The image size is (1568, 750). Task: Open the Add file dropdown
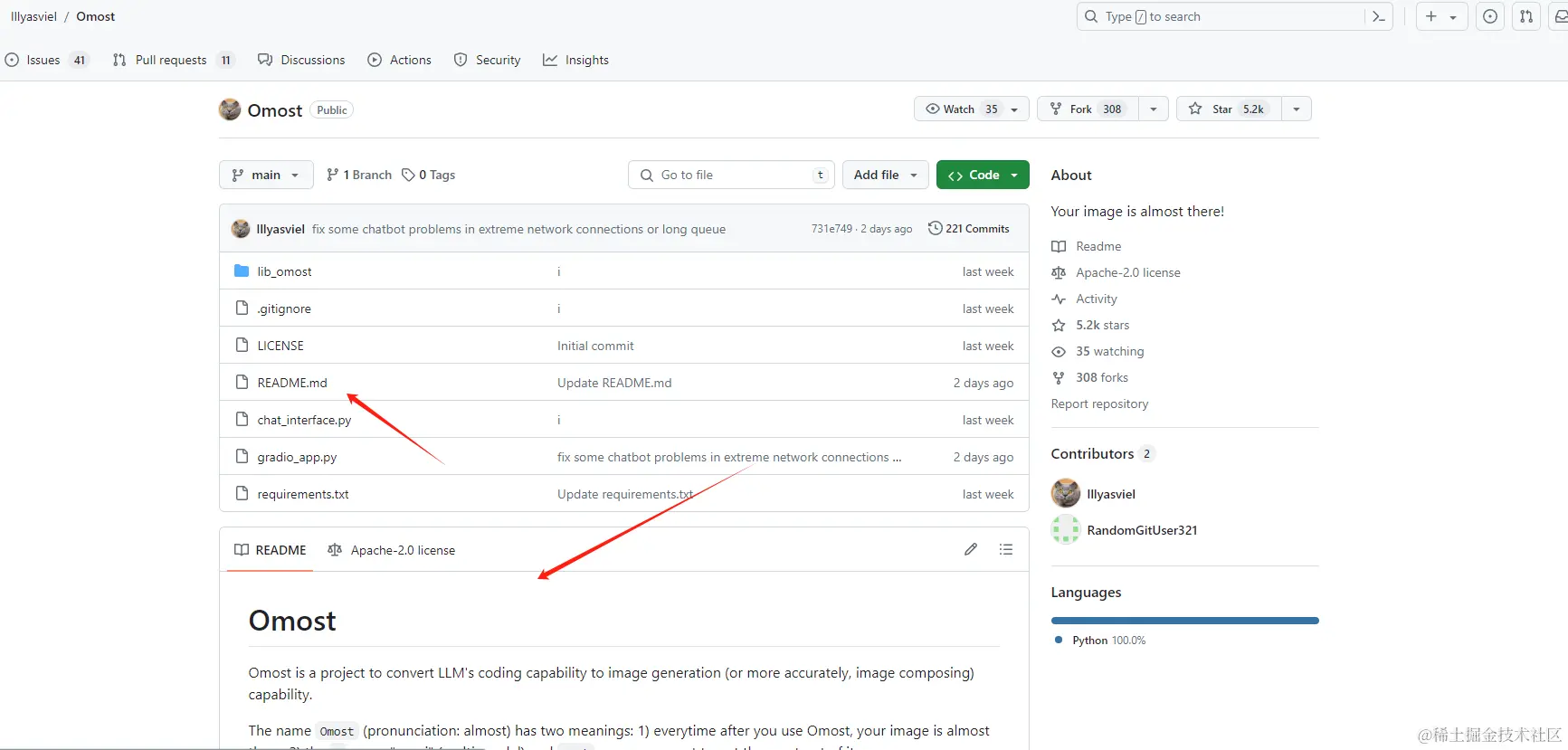pyautogui.click(x=886, y=175)
